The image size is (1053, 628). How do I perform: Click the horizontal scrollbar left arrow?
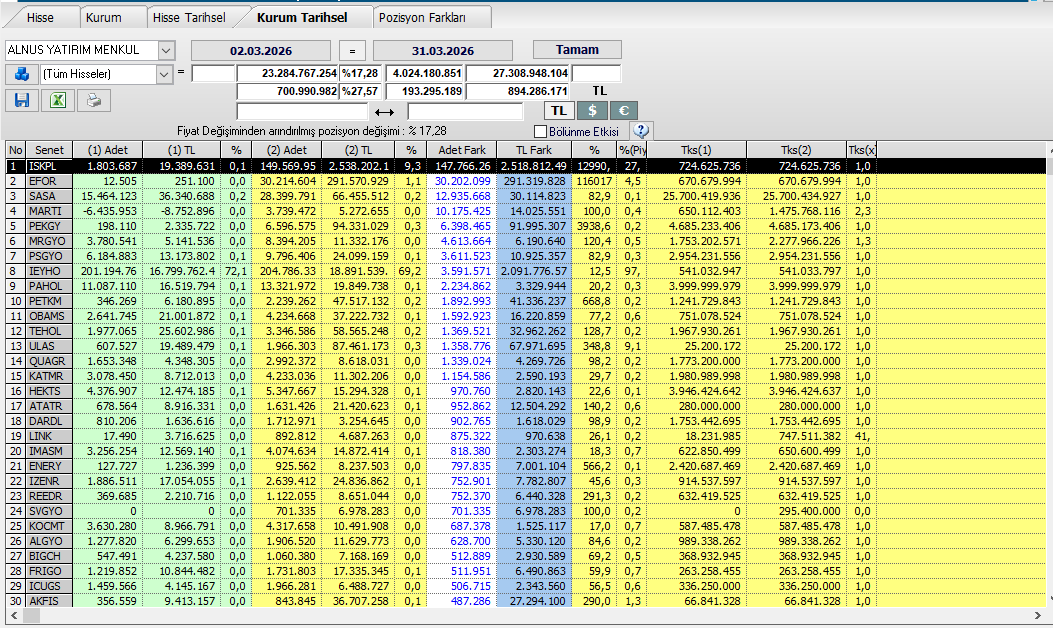point(14,615)
